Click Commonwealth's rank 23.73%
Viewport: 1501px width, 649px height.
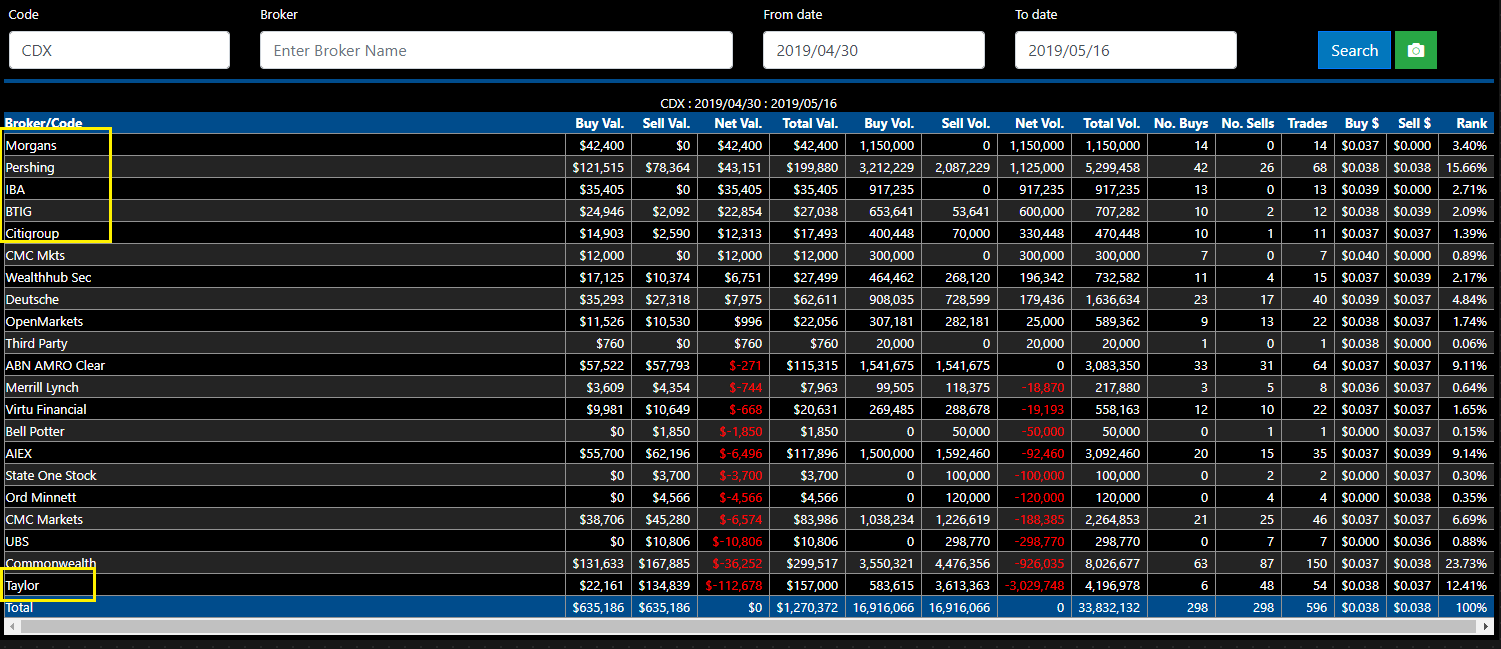[1466, 563]
